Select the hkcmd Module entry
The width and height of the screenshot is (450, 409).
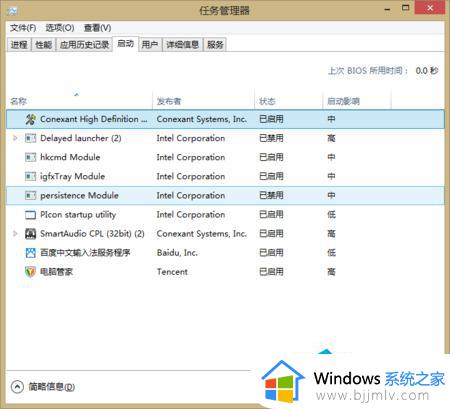point(70,157)
